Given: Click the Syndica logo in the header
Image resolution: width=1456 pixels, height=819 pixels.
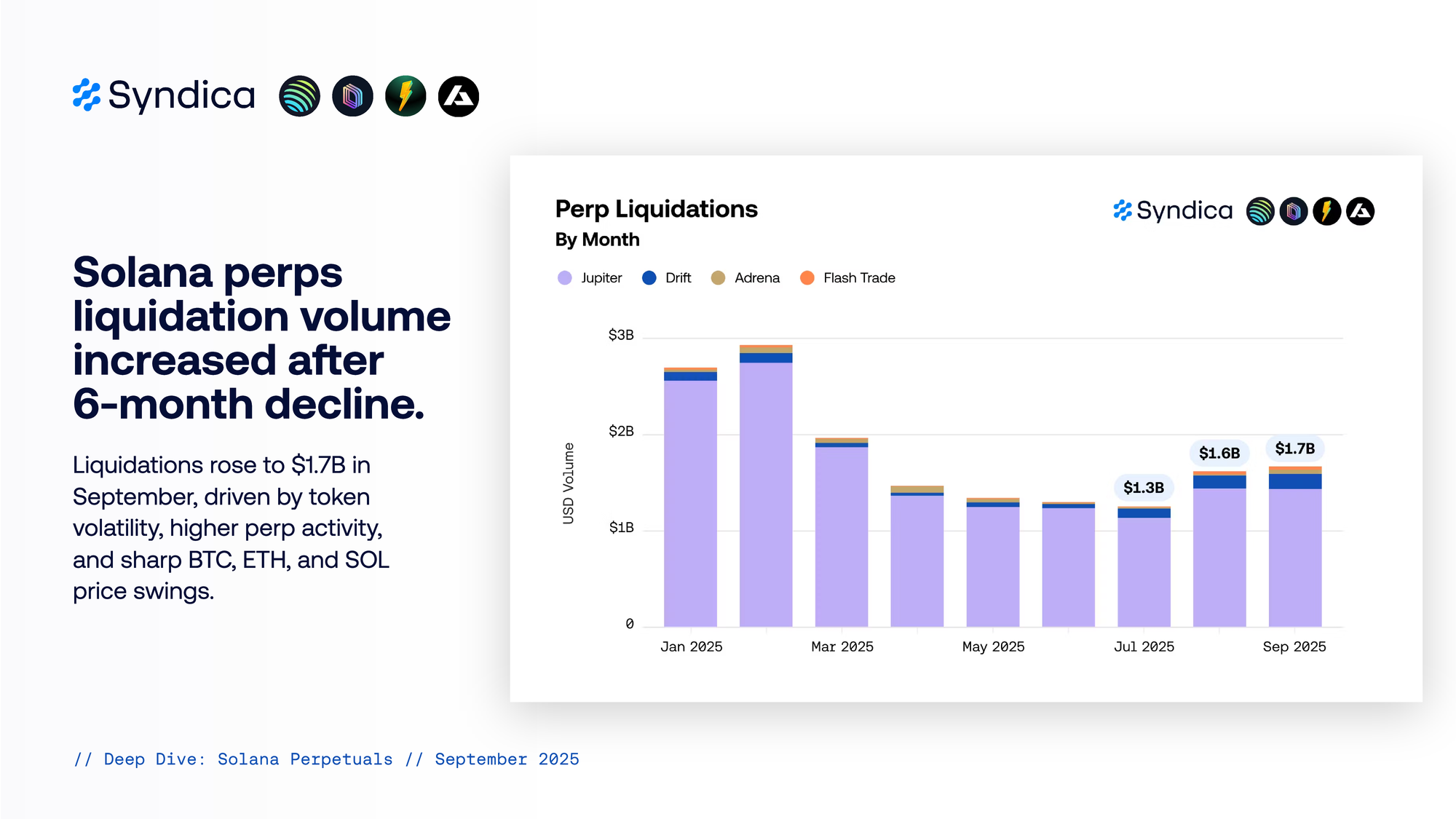Looking at the screenshot, I should 164,96.
